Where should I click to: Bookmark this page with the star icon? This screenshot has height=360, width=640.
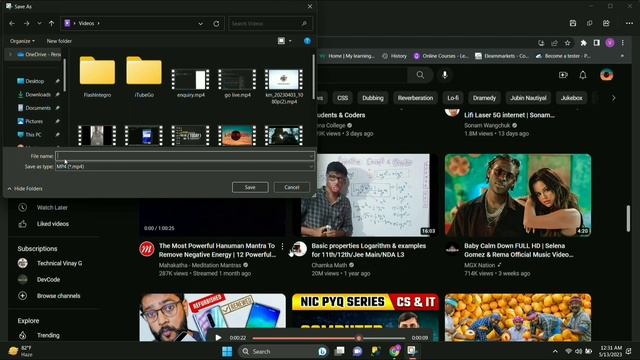[567, 43]
